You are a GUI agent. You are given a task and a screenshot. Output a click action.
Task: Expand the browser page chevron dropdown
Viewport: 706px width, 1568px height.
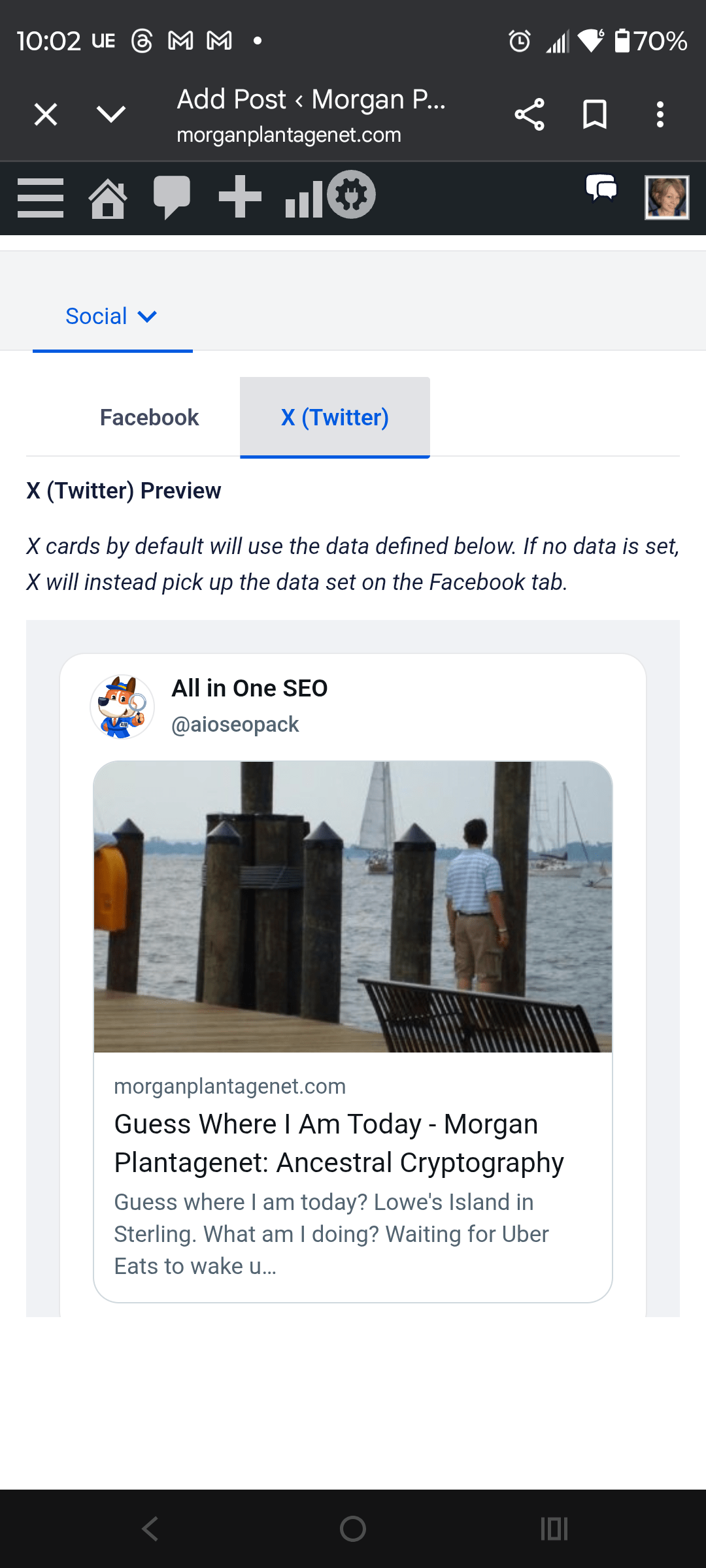(111, 115)
